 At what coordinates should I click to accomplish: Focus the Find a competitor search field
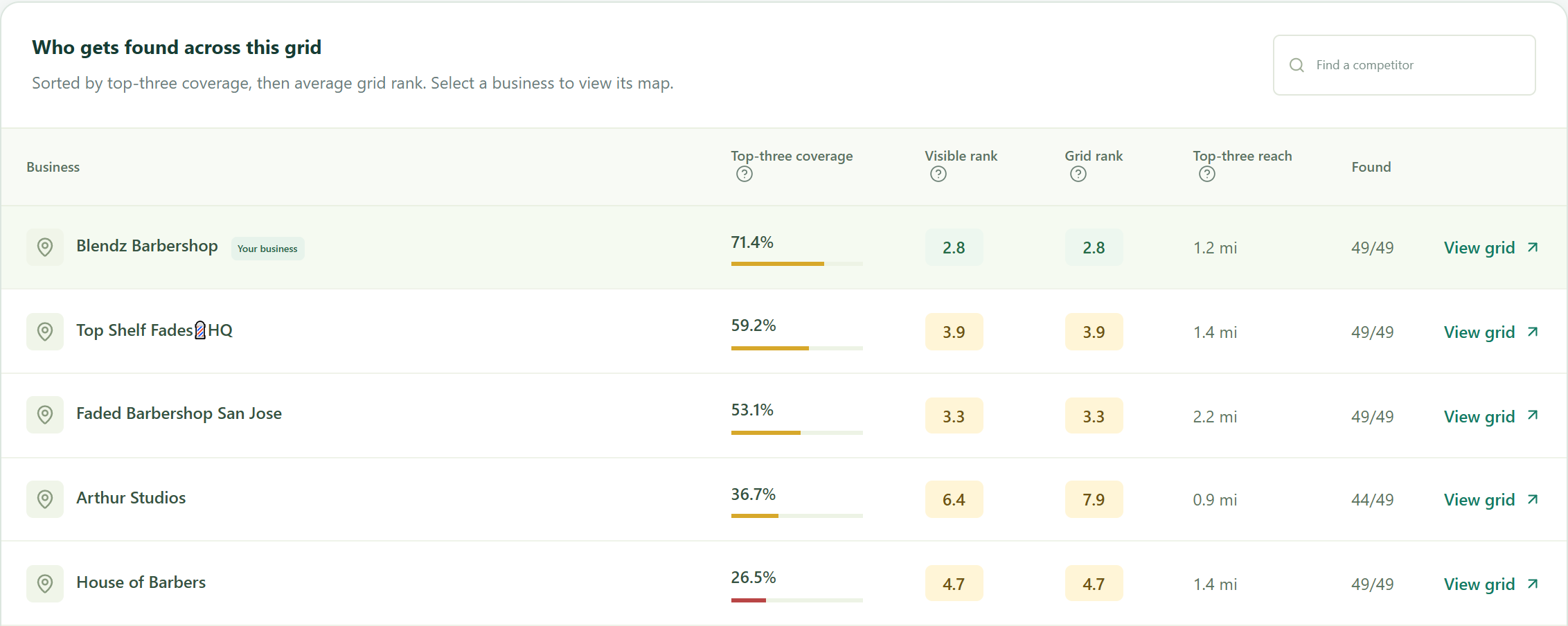(x=1404, y=65)
